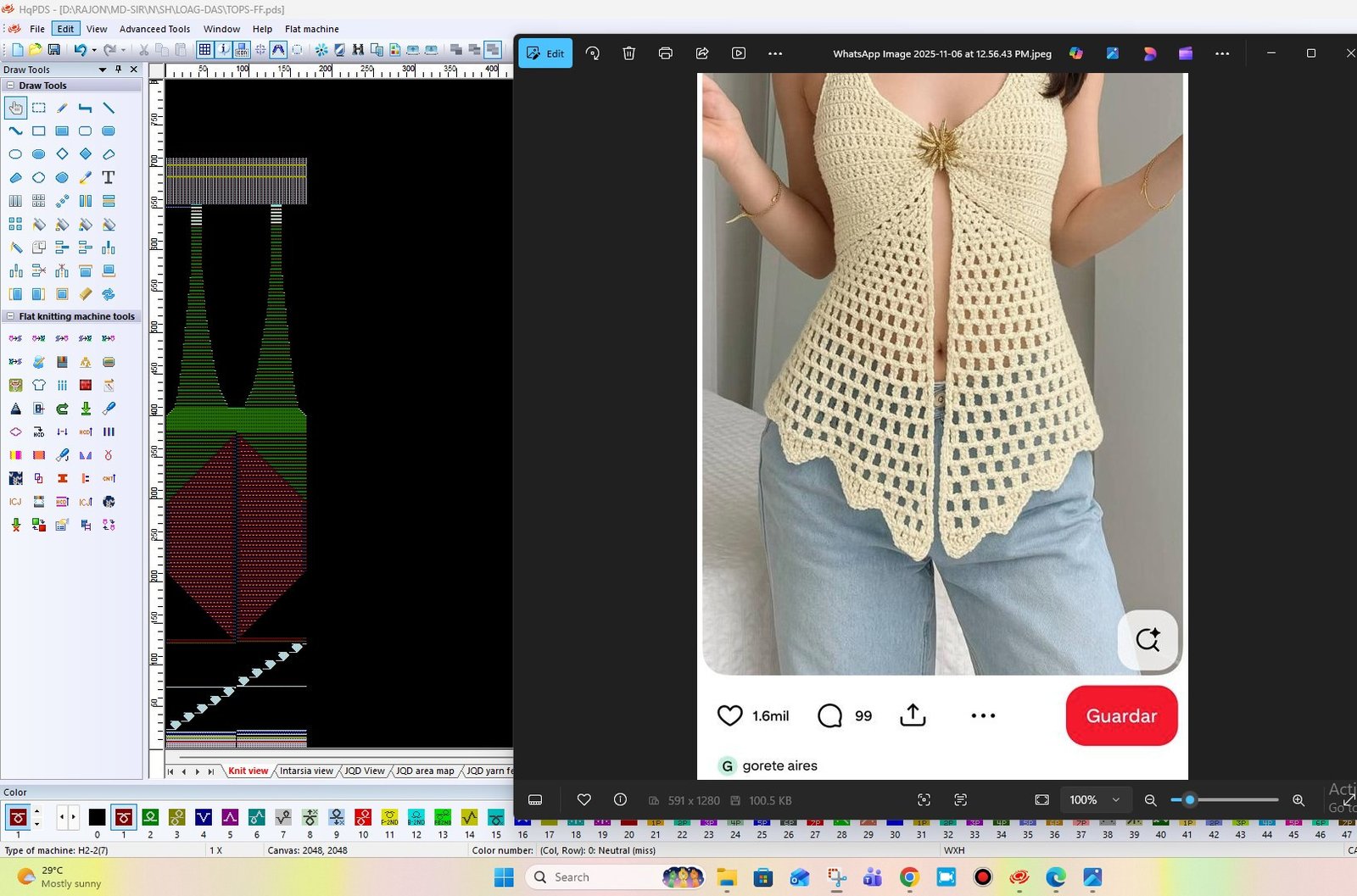Print the photo with the printer icon
The height and width of the screenshot is (896, 1357).
[x=666, y=53]
